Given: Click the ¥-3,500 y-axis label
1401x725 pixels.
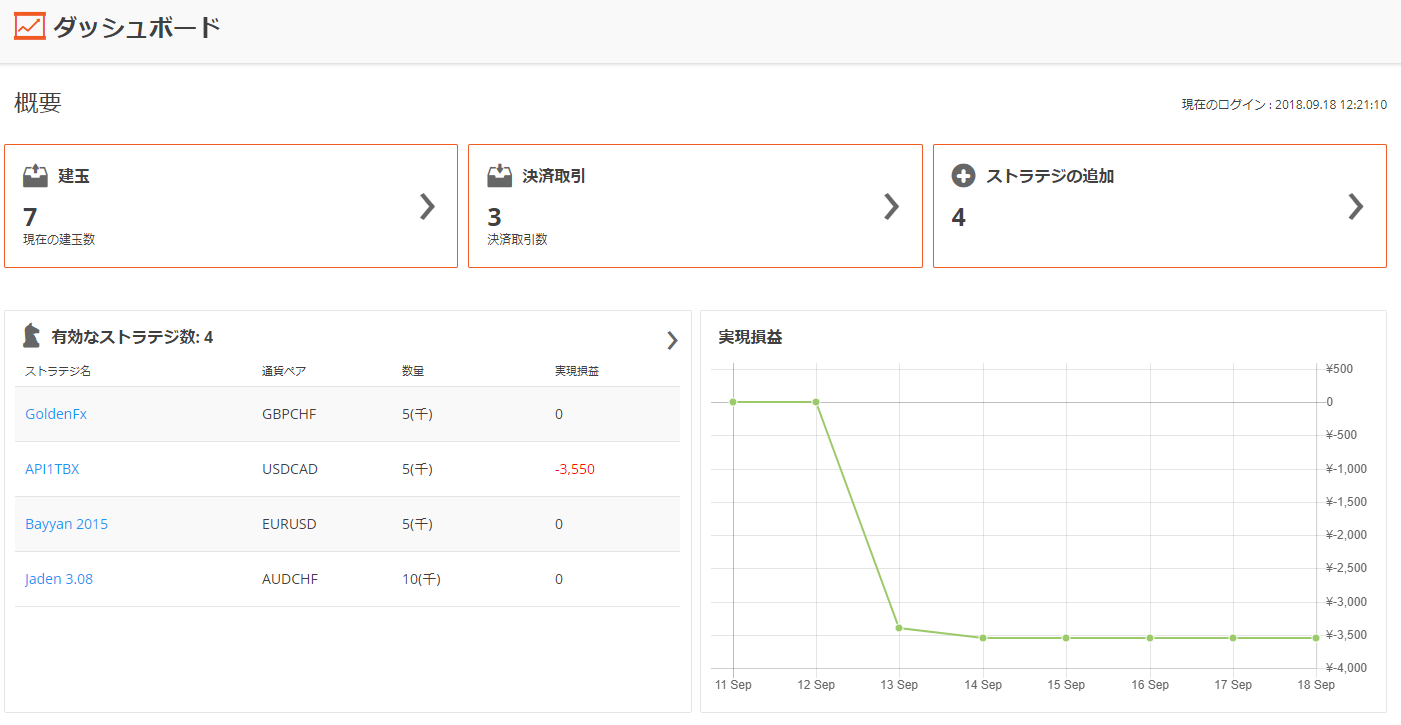Looking at the screenshot, I should point(1346,635).
